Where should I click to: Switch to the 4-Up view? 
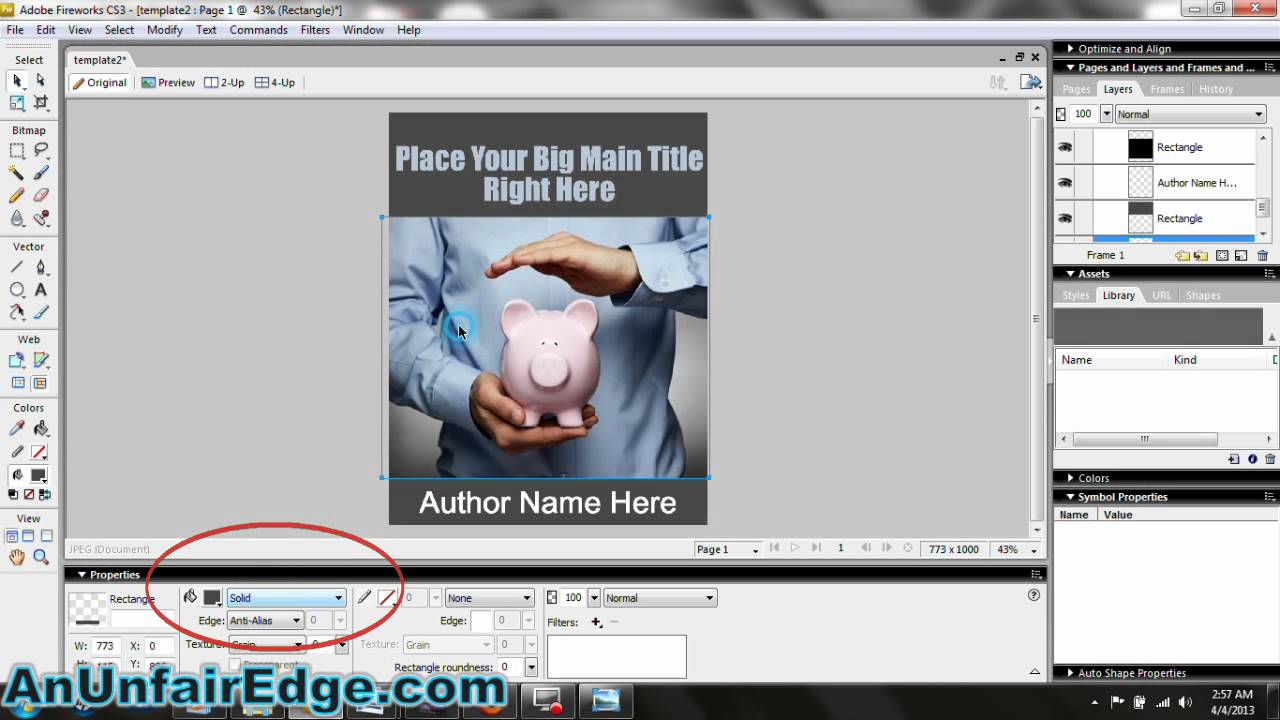click(x=275, y=83)
